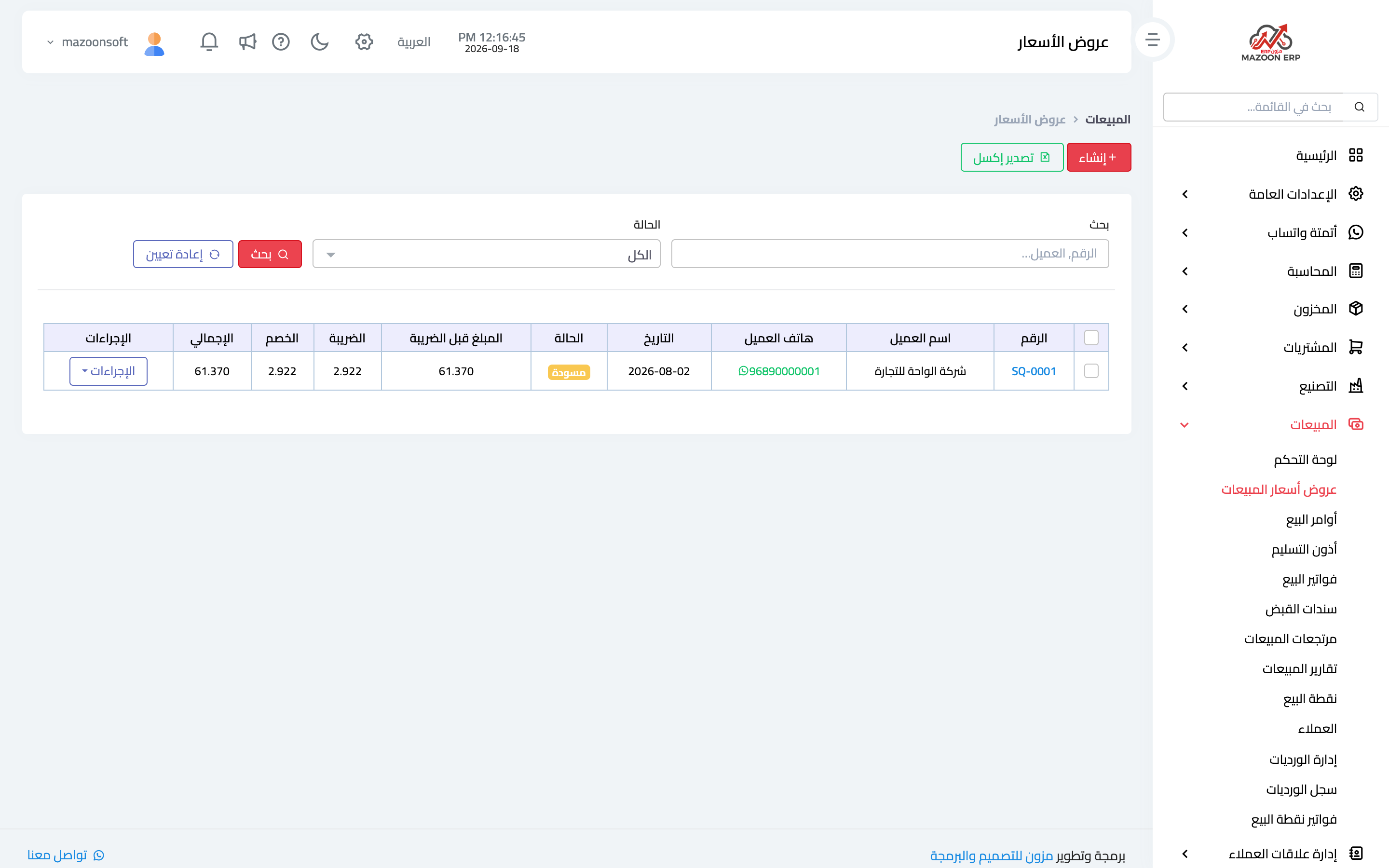This screenshot has width=1389, height=868.
Task: Click the المشتريات cart icon
Action: (x=1356, y=347)
